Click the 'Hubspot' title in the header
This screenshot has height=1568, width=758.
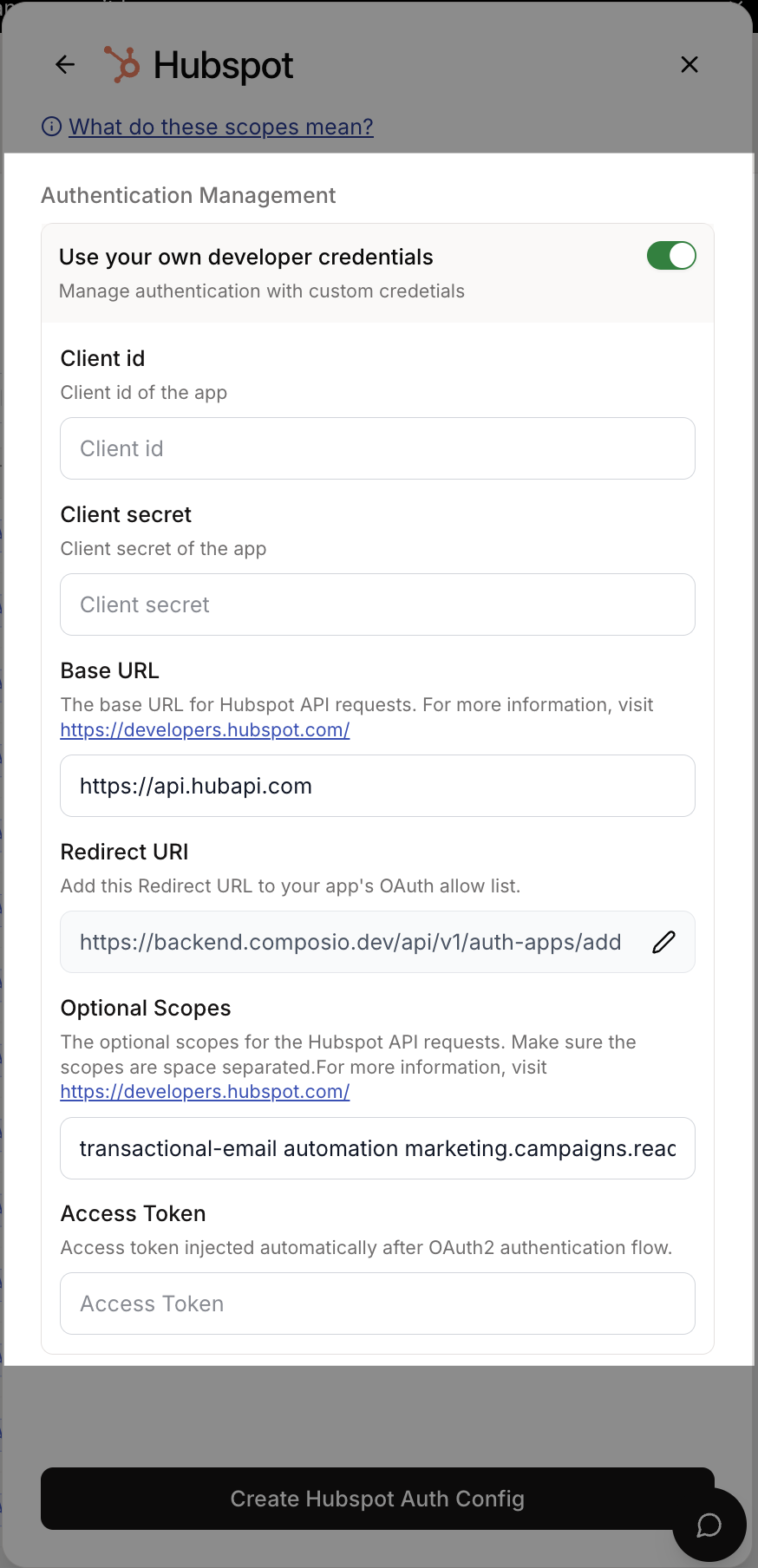tap(223, 64)
